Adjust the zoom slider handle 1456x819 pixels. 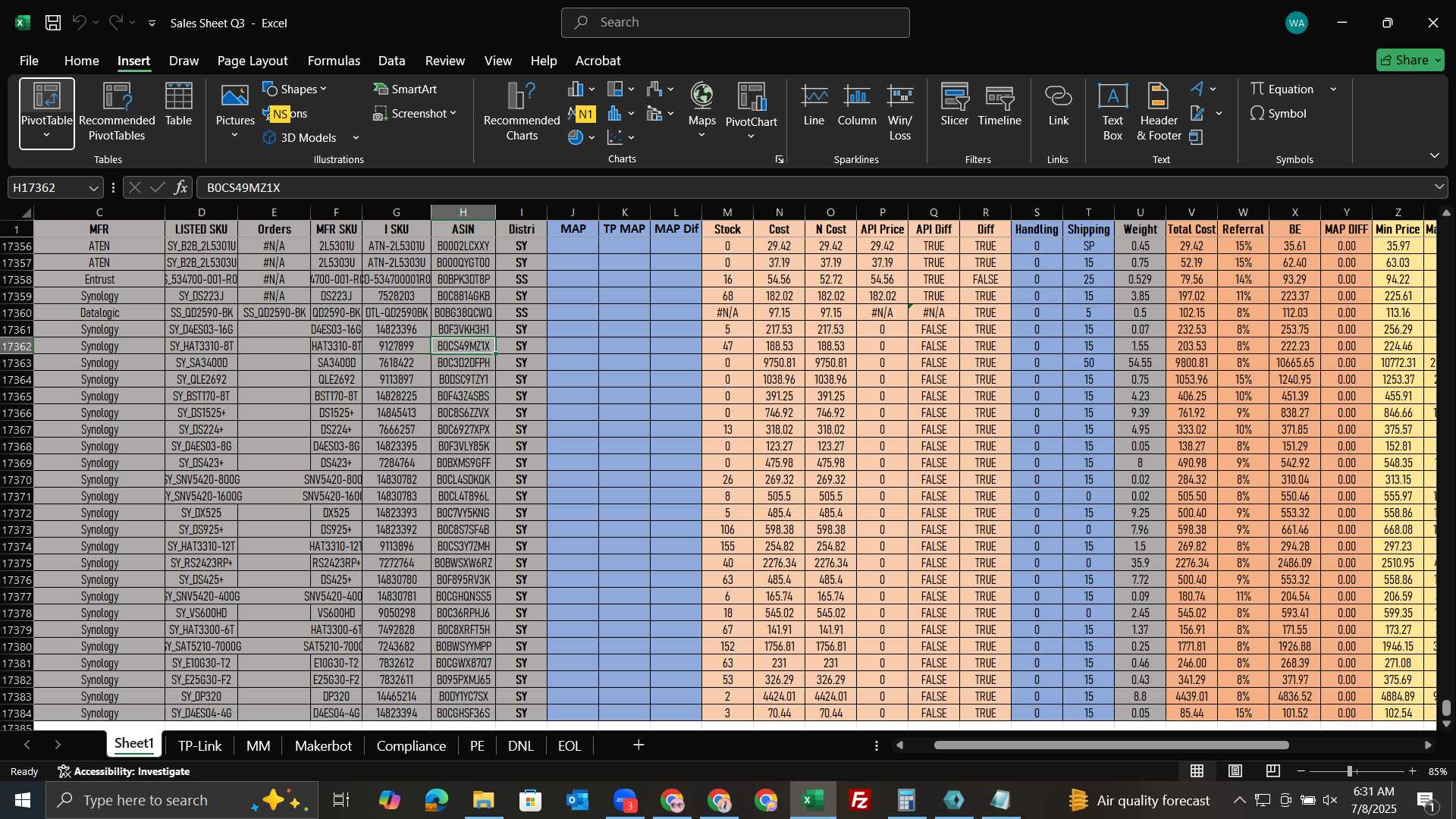point(1350,771)
